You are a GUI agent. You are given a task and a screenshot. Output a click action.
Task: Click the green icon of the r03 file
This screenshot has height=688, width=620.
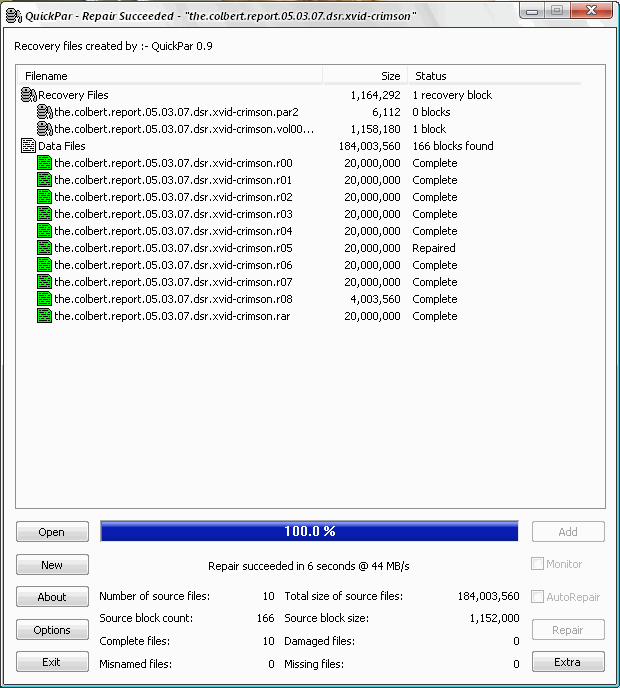[x=44, y=214]
